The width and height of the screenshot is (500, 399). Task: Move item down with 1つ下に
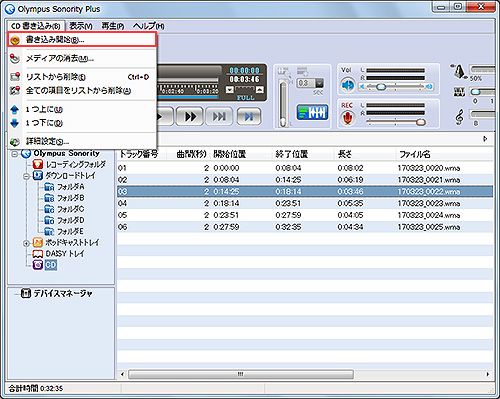(82, 123)
